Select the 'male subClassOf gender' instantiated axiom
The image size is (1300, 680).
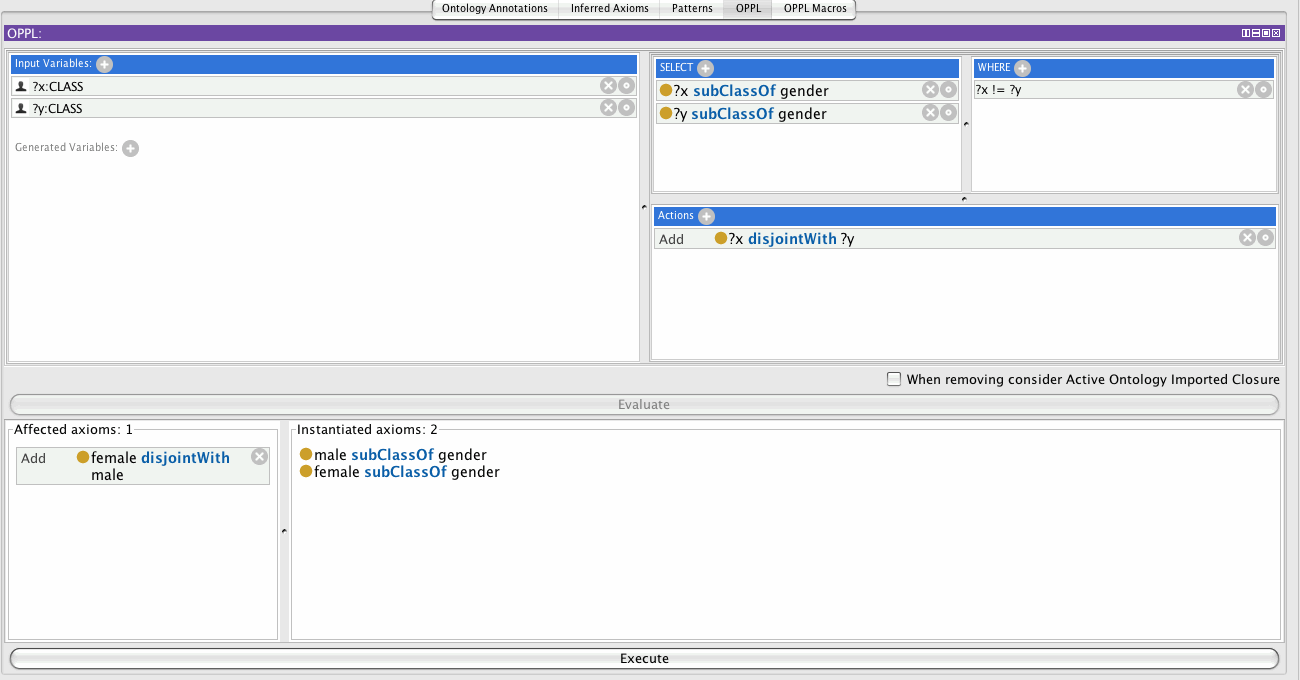400,455
